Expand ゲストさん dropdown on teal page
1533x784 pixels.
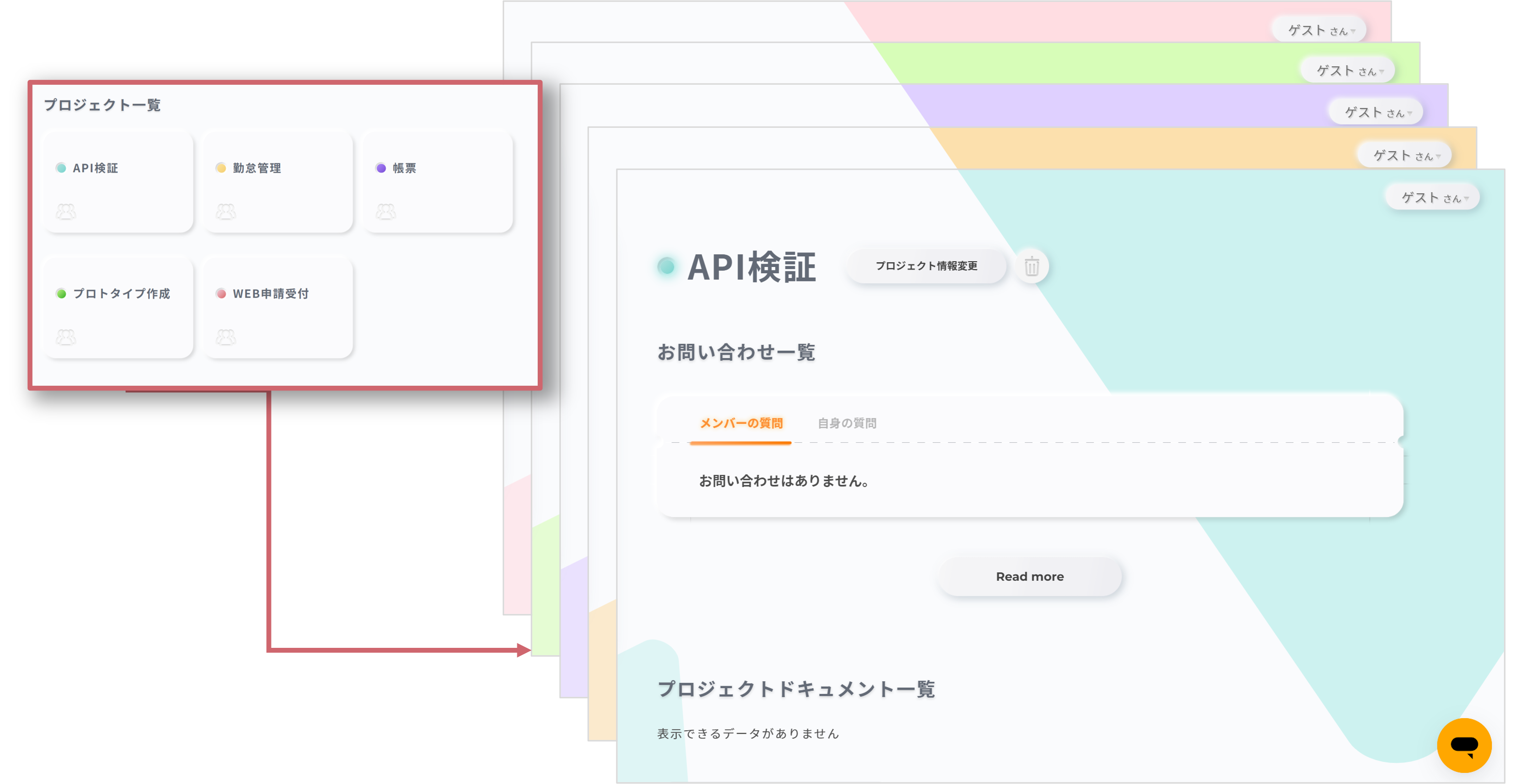tap(1434, 198)
